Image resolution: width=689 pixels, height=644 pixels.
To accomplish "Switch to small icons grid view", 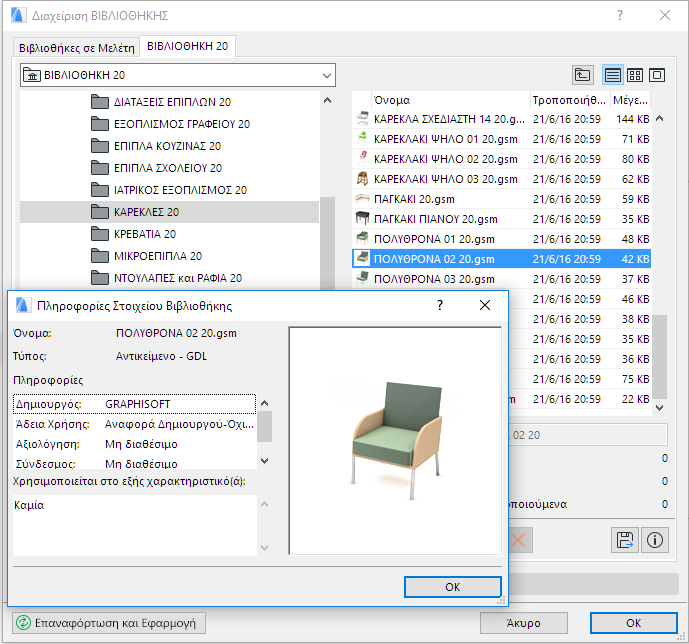I will (x=635, y=75).
